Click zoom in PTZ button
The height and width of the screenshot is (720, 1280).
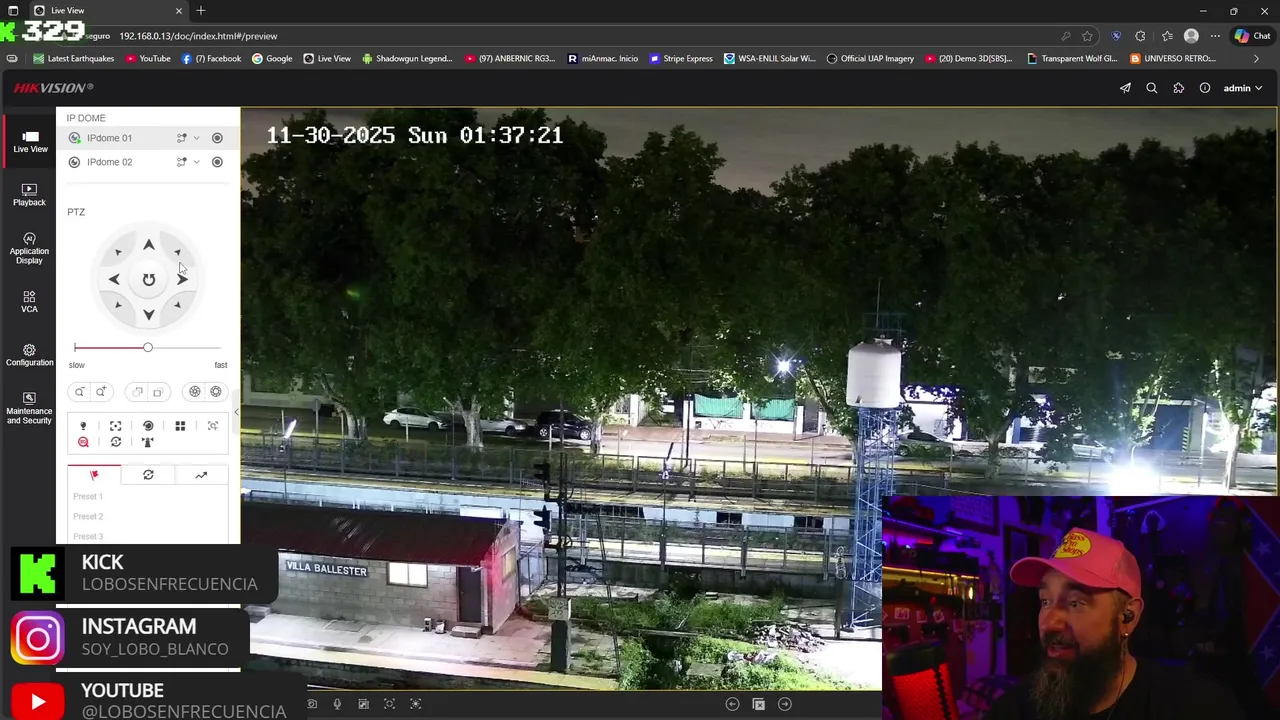coord(100,392)
